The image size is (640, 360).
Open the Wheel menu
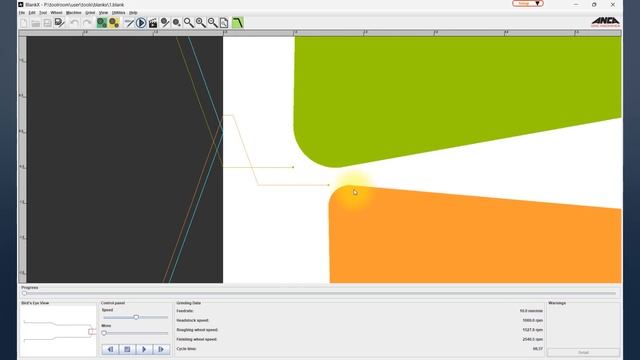pos(56,13)
